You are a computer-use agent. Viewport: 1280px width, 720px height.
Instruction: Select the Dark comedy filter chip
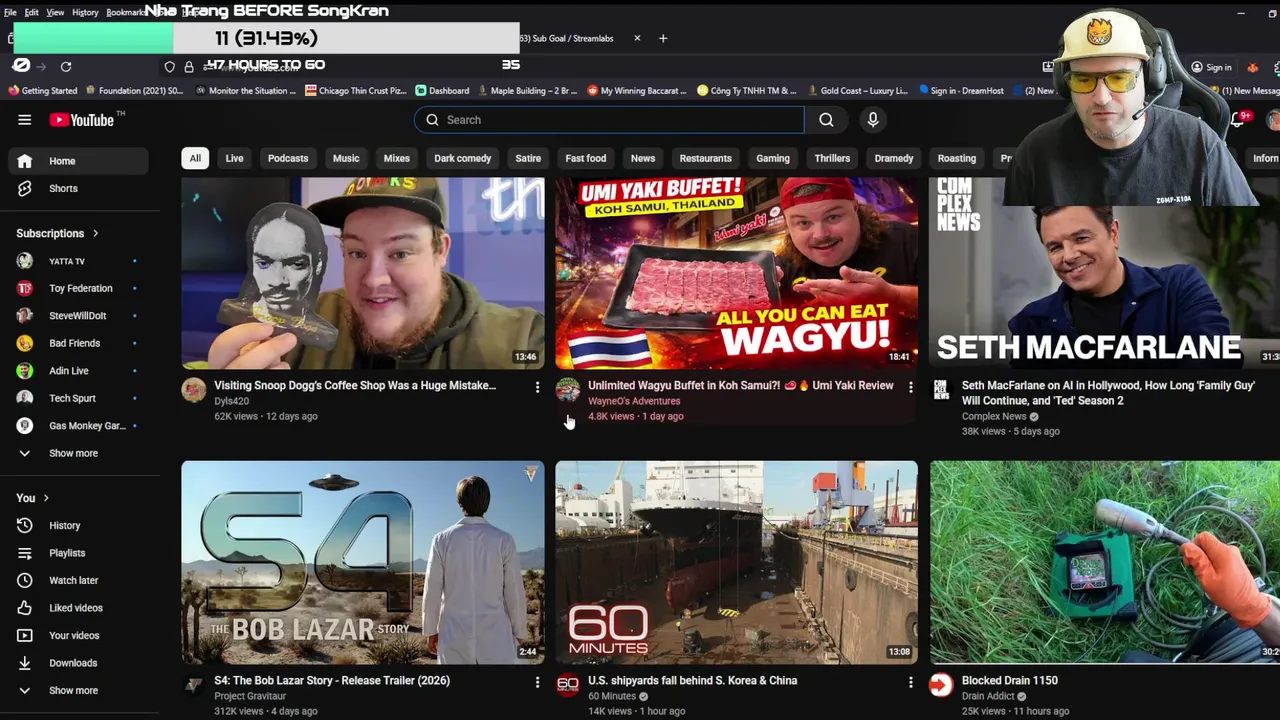463,158
